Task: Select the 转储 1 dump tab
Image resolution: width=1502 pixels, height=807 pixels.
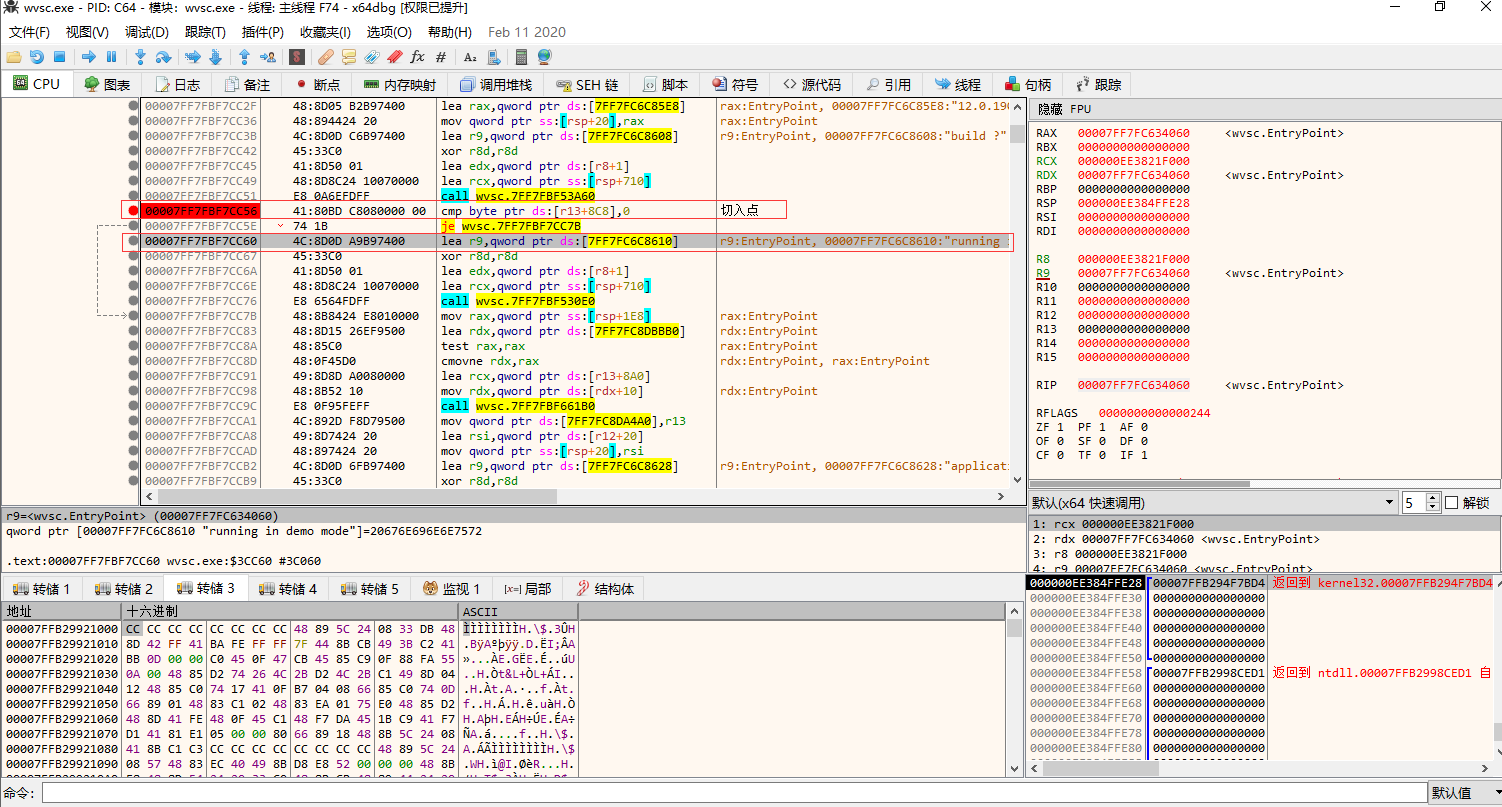Action: coord(42,589)
